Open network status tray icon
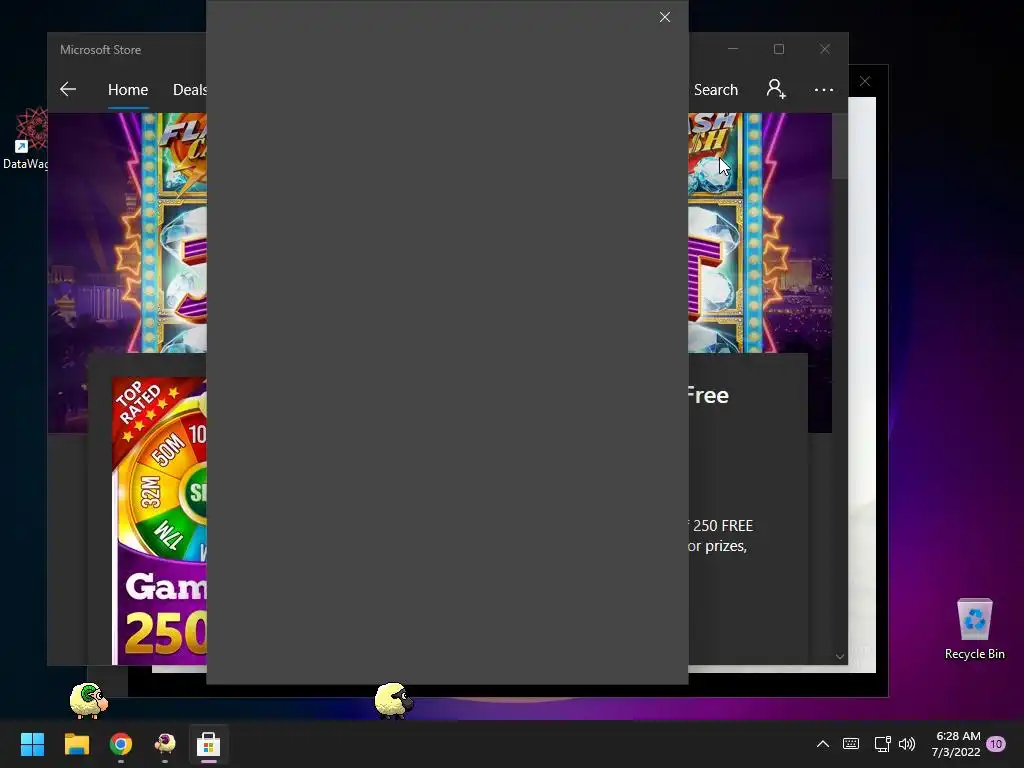The image size is (1024, 768). (882, 744)
